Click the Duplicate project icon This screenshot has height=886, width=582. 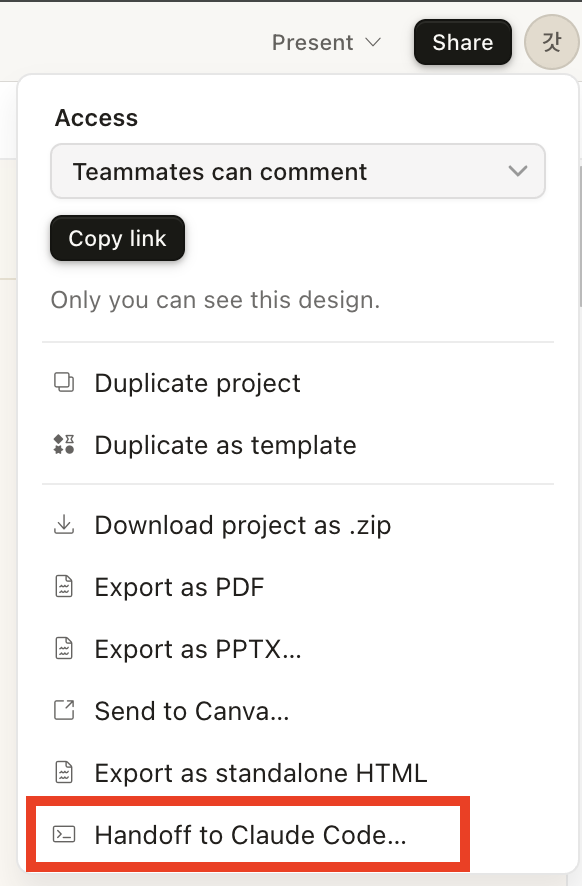[x=64, y=383]
